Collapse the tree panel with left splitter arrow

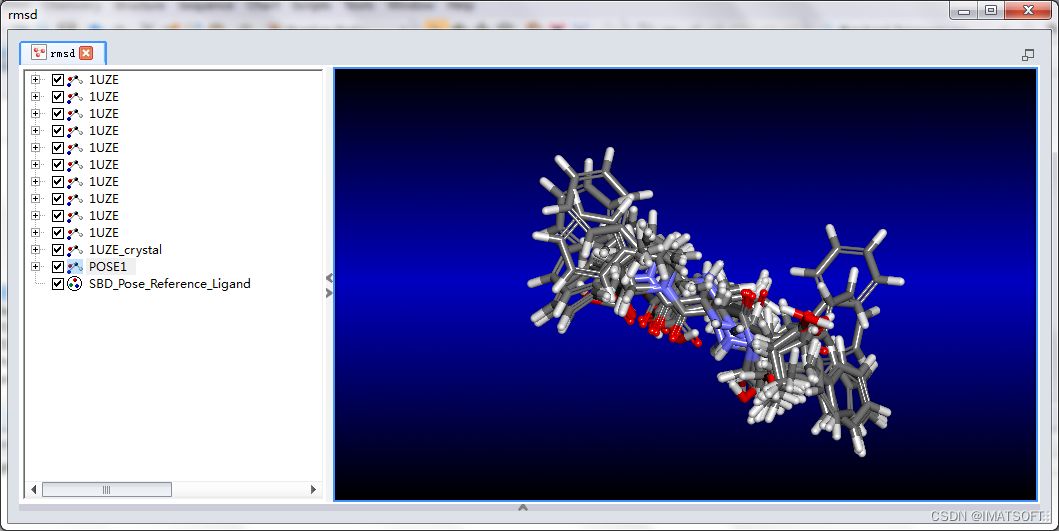pos(329,278)
